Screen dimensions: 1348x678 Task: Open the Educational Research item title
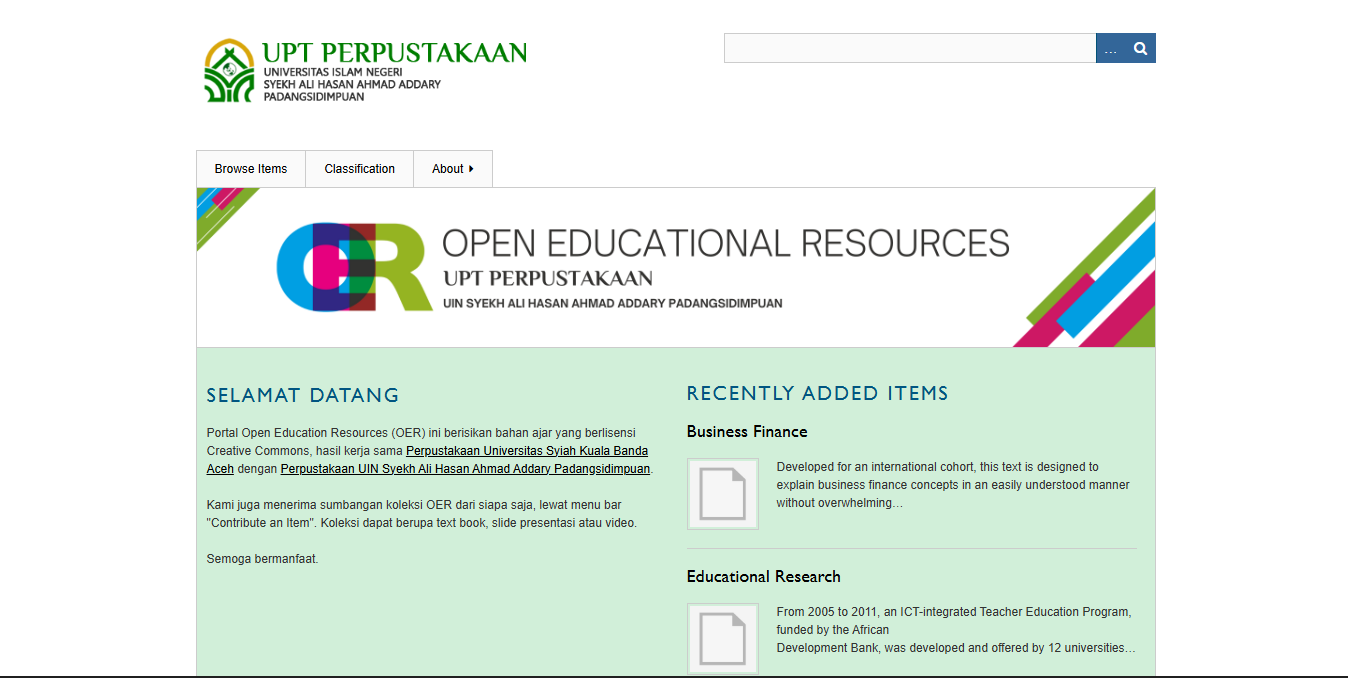764,577
